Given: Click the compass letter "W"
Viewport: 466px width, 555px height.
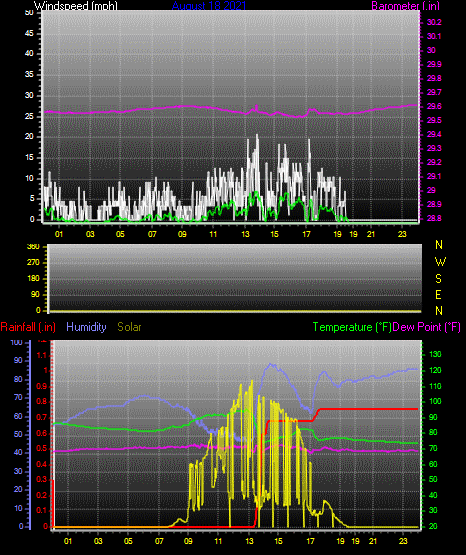Looking at the screenshot, I should pyautogui.click(x=440, y=262).
